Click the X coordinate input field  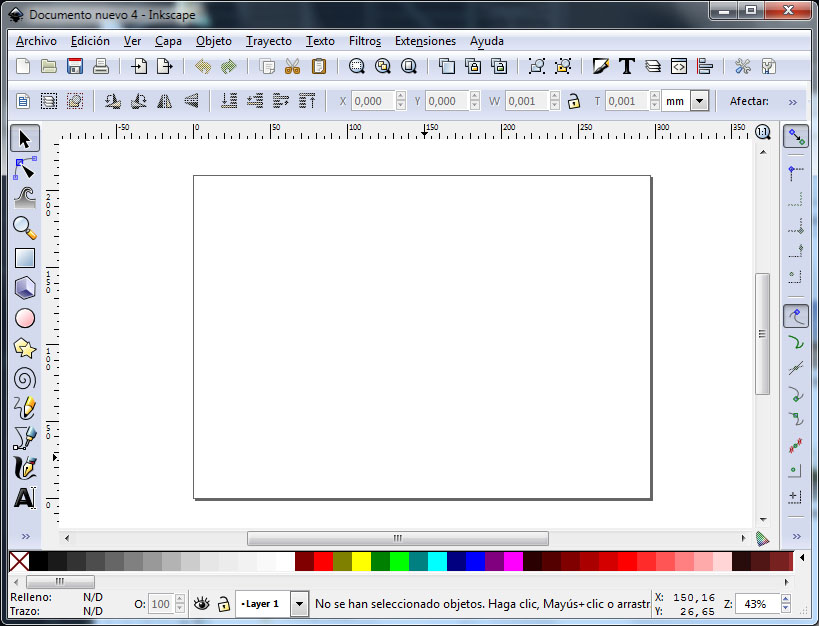[373, 101]
